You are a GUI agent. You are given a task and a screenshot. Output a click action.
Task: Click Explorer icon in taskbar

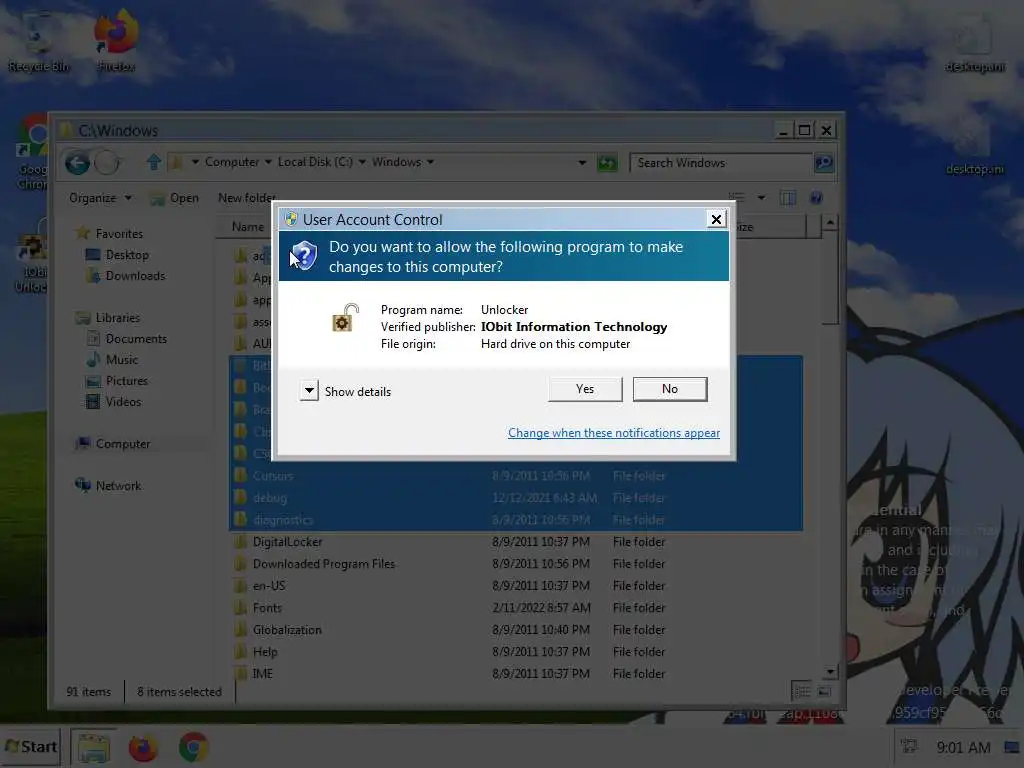93,747
